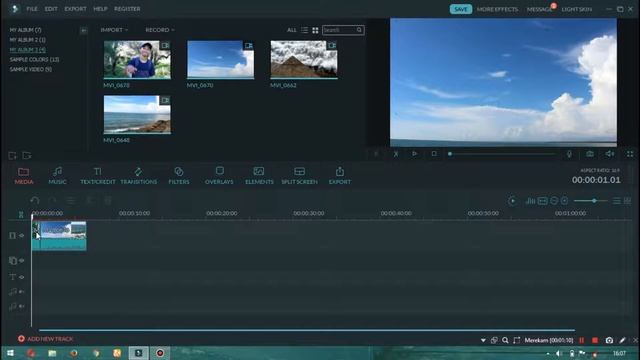The width and height of the screenshot is (640, 360).
Task: Click Add New Track
Action: pos(45,339)
